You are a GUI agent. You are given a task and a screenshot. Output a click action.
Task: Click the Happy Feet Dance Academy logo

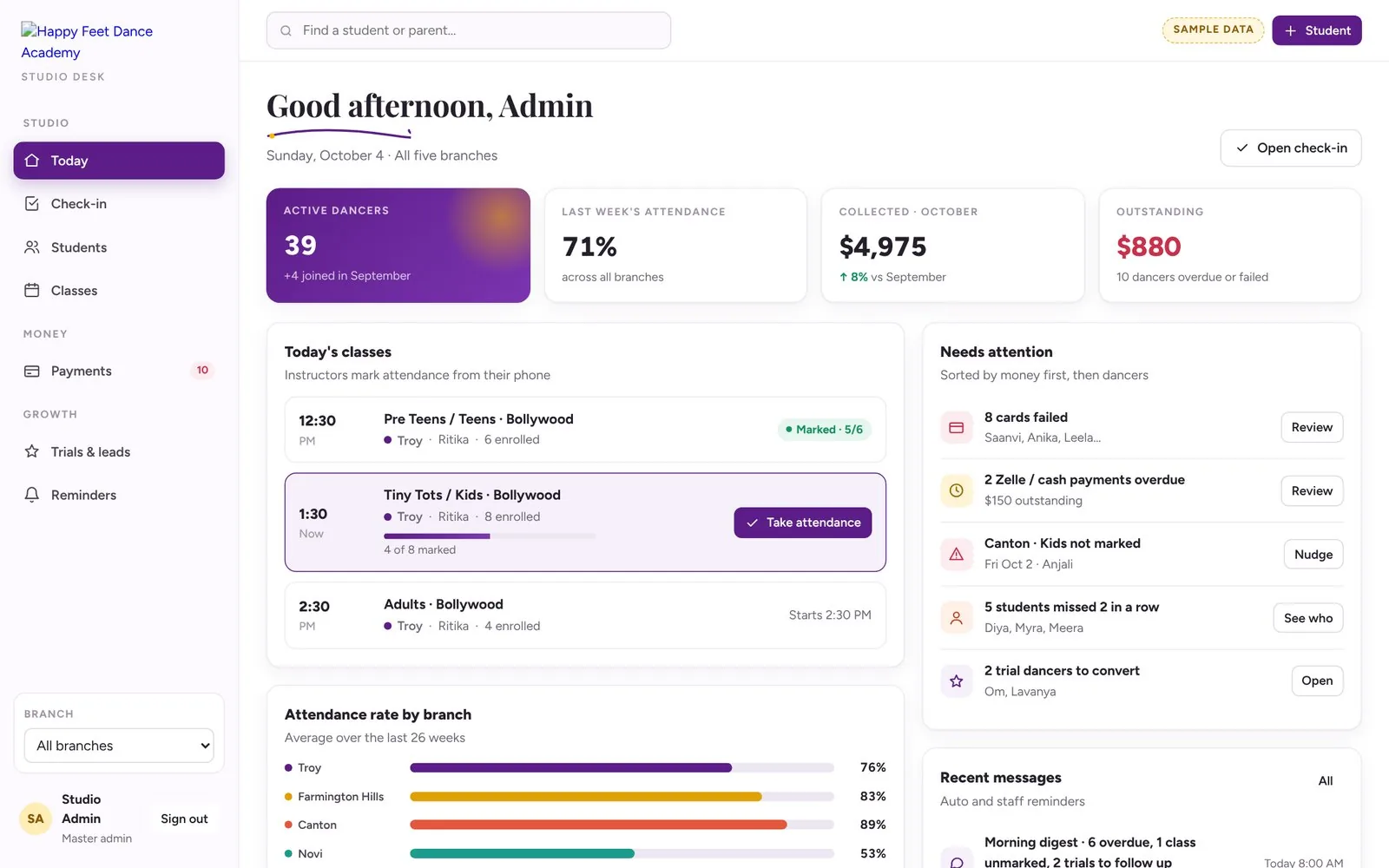click(x=87, y=42)
